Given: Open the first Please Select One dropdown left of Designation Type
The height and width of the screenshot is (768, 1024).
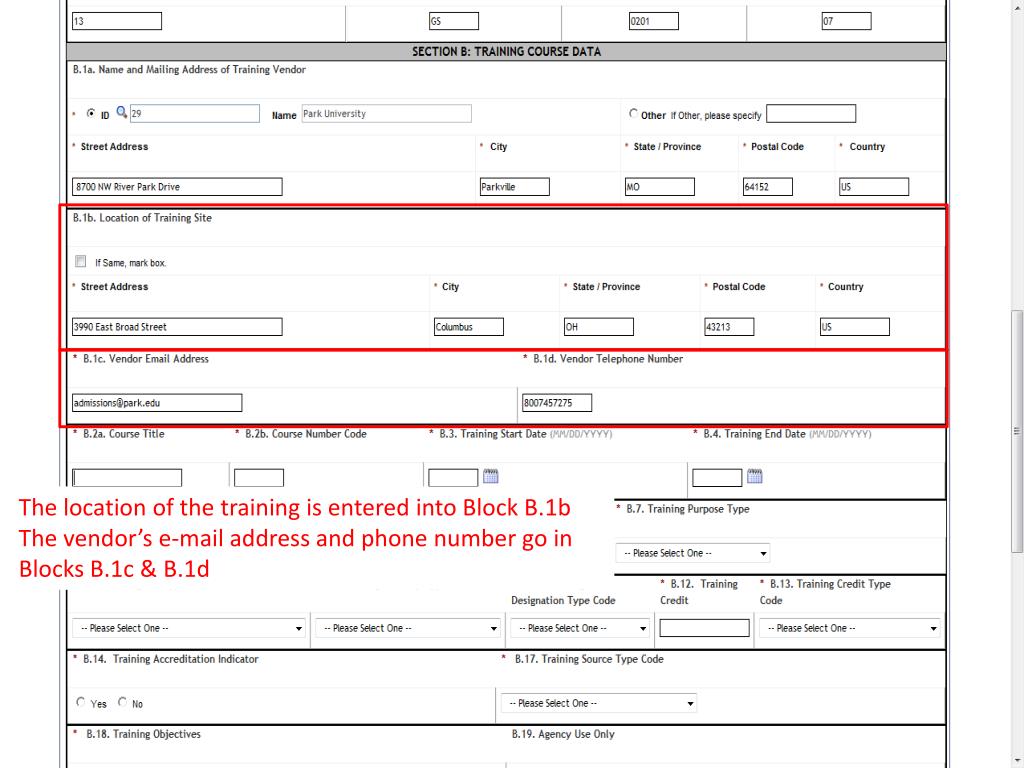Looking at the screenshot, I should tap(189, 628).
